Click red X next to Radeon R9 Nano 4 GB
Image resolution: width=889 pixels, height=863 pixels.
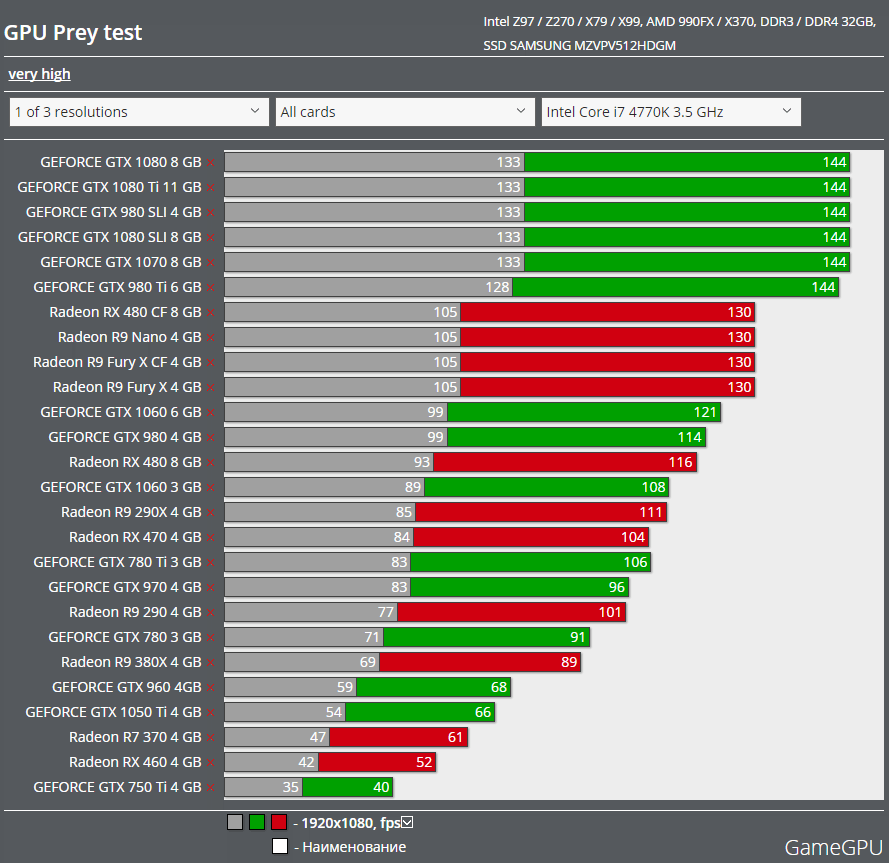click(x=210, y=337)
